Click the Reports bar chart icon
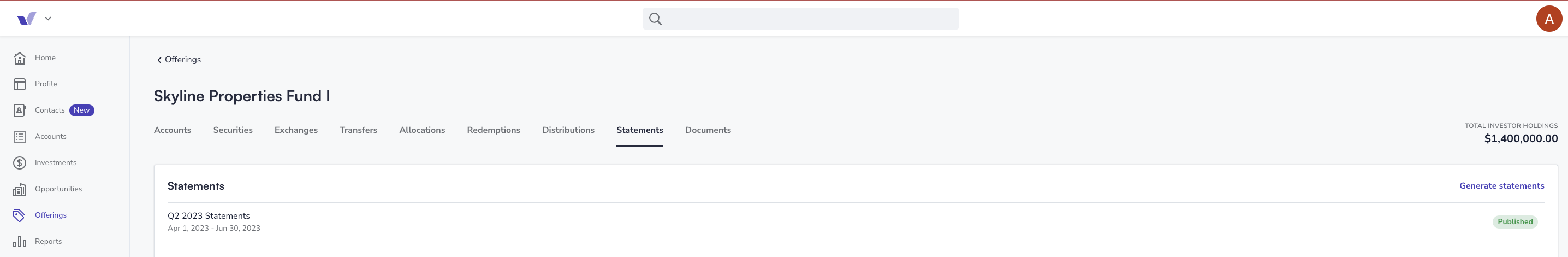1568x257 pixels. point(20,241)
